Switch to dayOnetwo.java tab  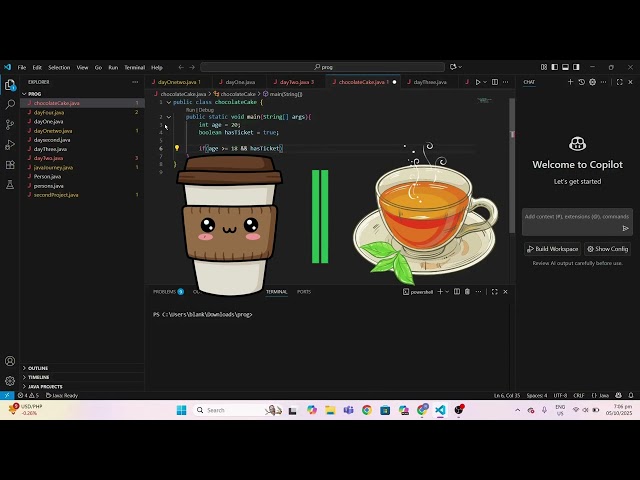[178, 82]
